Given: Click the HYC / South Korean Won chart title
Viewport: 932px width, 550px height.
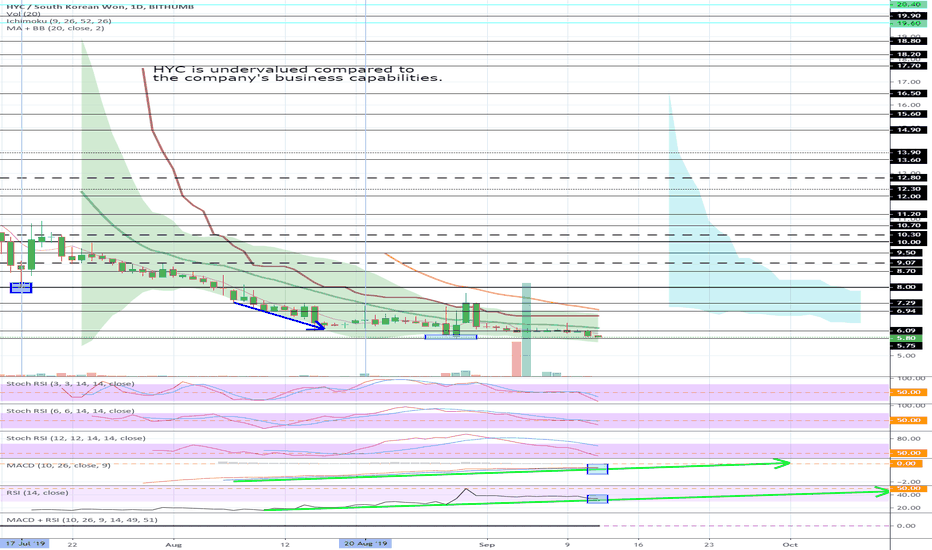Looking at the screenshot, I should 100,7.
